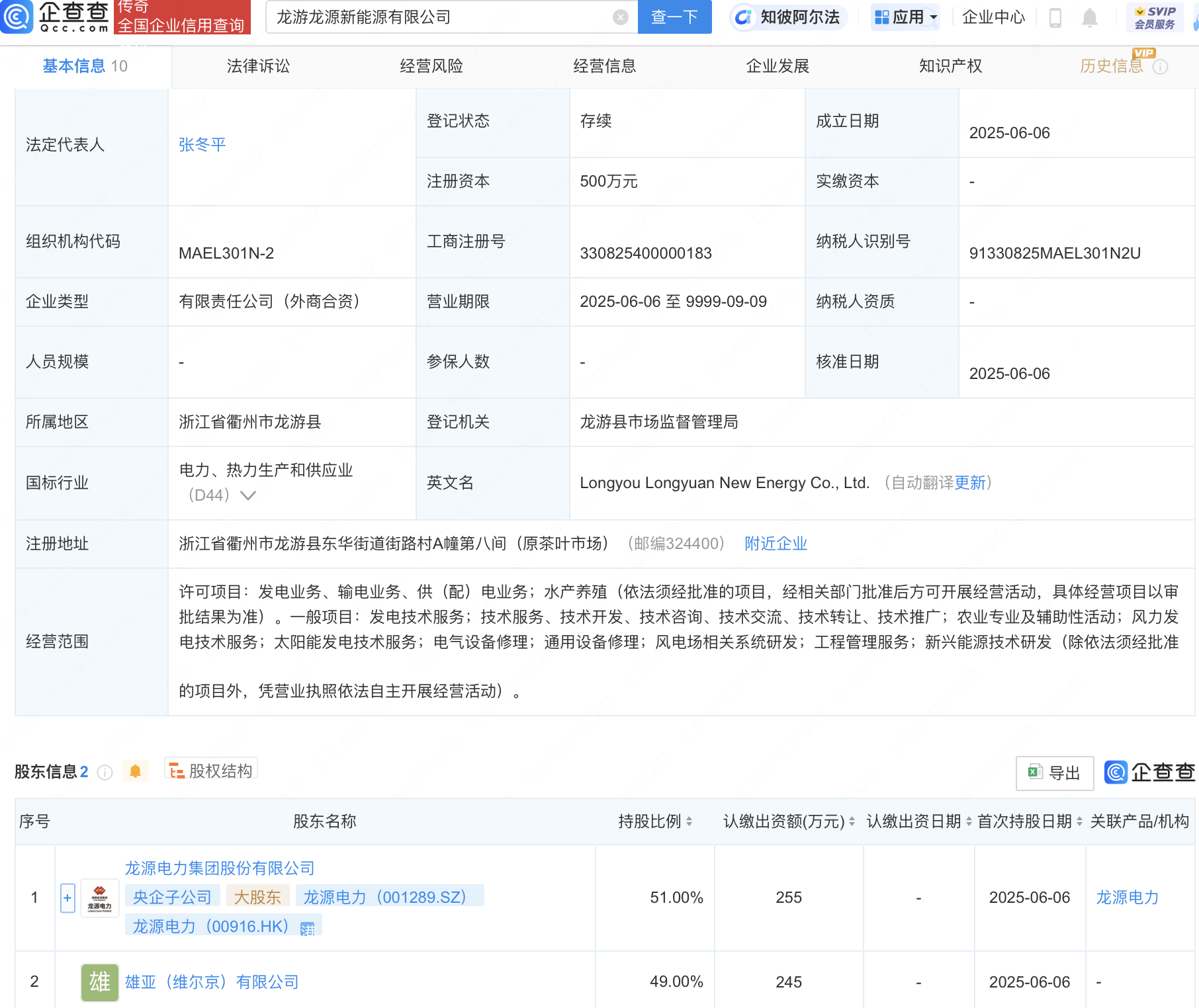Viewport: 1199px width, 1008px height.
Task: Click the 大股东 tag
Action: pyautogui.click(x=257, y=897)
